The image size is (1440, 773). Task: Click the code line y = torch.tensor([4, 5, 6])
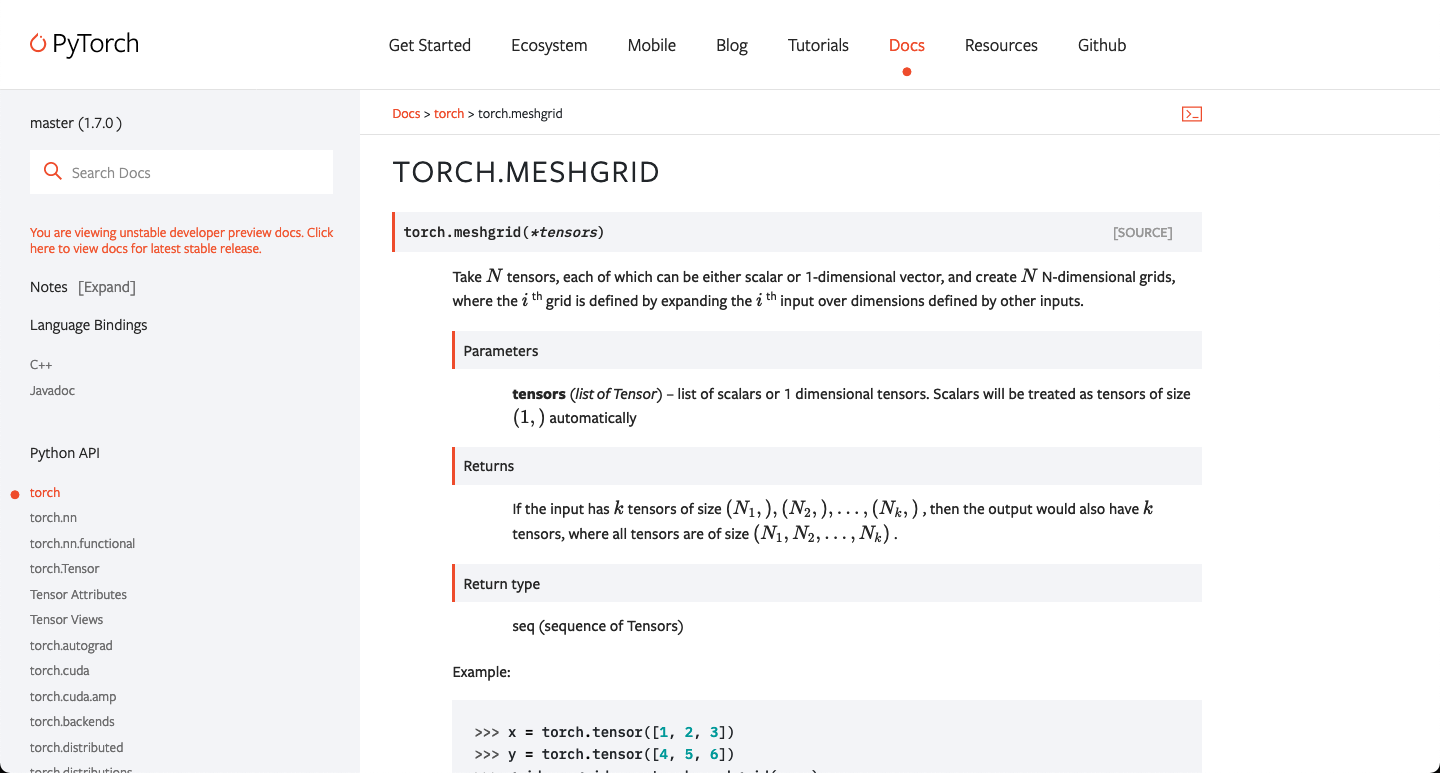click(605, 754)
